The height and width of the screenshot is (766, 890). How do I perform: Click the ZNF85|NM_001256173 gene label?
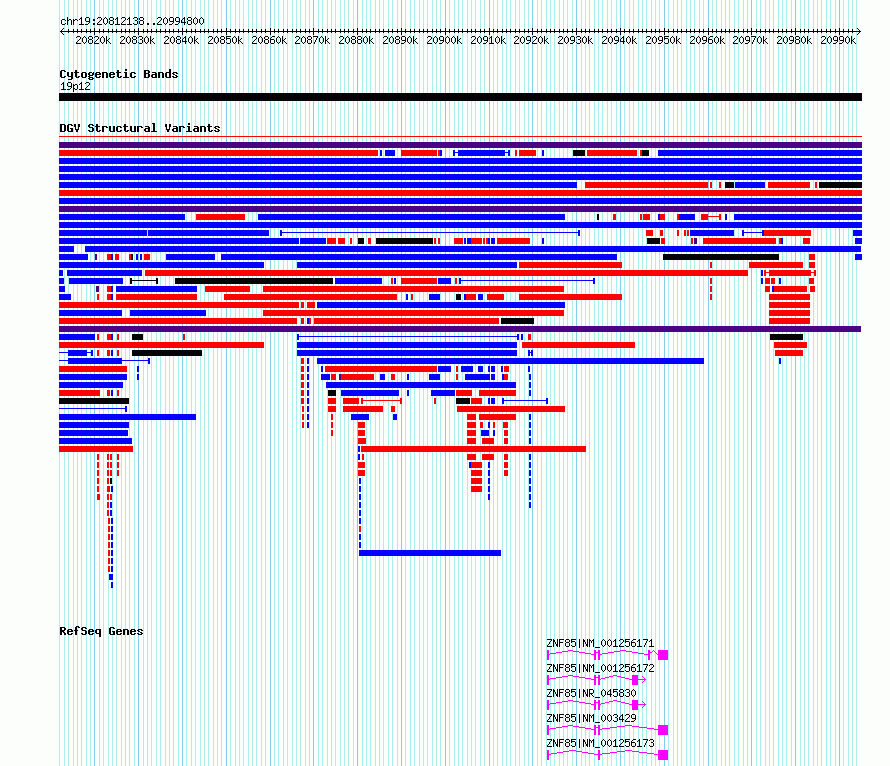(600, 743)
